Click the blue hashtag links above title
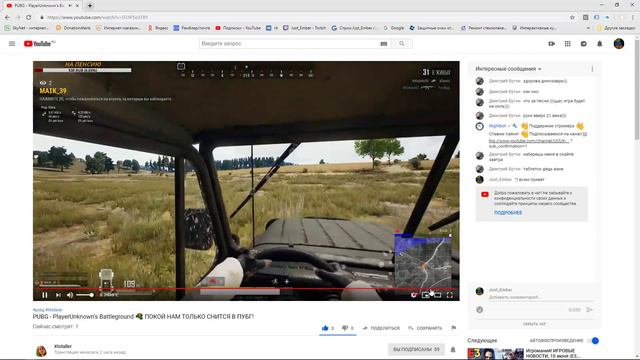 [47, 310]
